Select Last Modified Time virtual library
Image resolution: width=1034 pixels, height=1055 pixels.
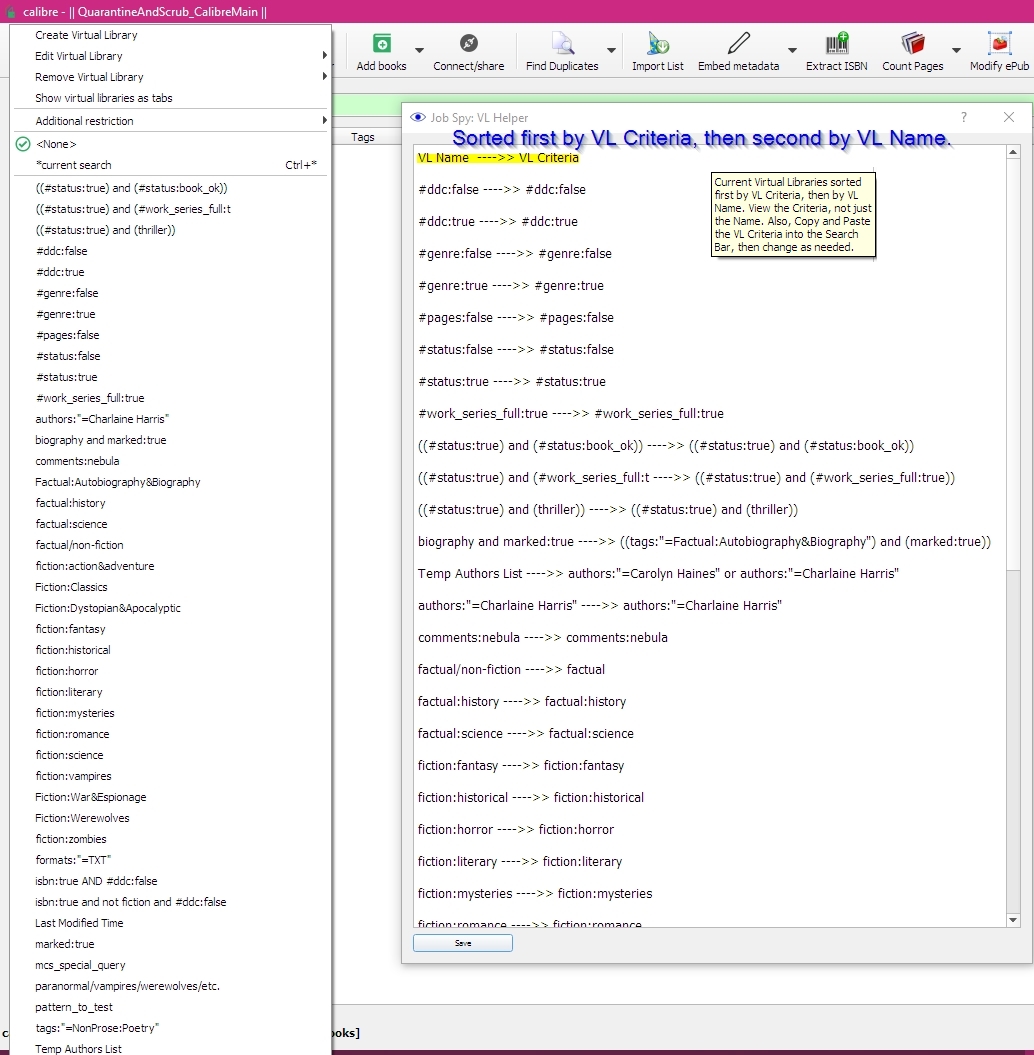click(171, 923)
